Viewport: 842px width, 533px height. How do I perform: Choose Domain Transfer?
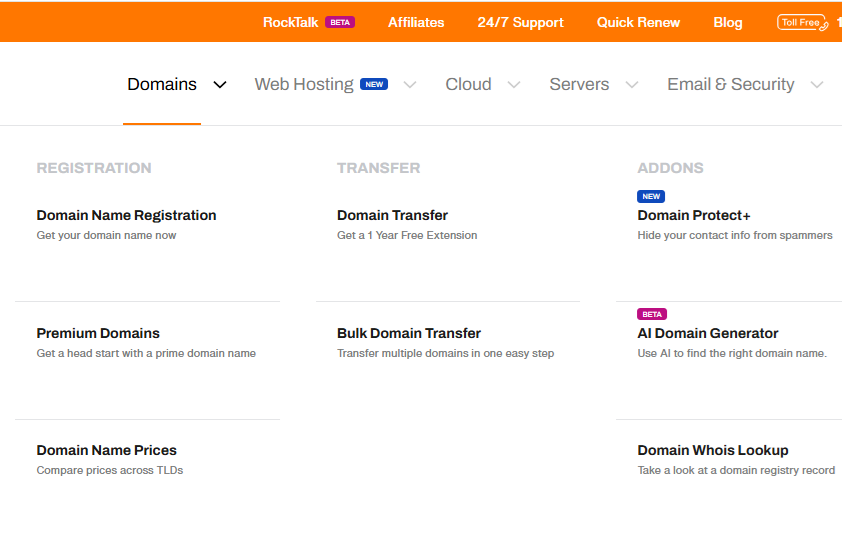click(x=392, y=215)
